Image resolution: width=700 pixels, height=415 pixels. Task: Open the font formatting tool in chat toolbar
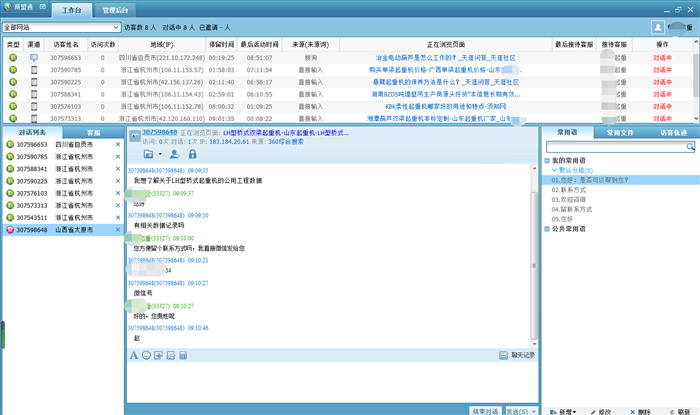(x=133, y=355)
